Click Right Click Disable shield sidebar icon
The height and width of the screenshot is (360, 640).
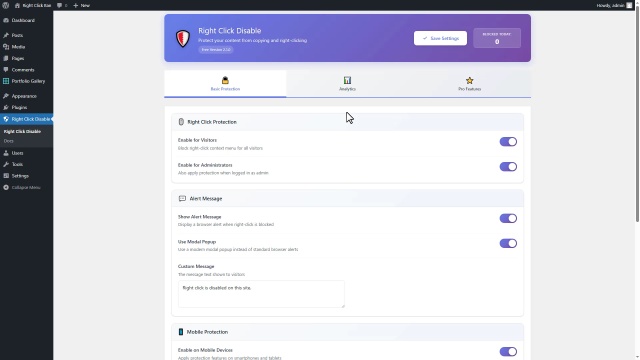point(6,119)
